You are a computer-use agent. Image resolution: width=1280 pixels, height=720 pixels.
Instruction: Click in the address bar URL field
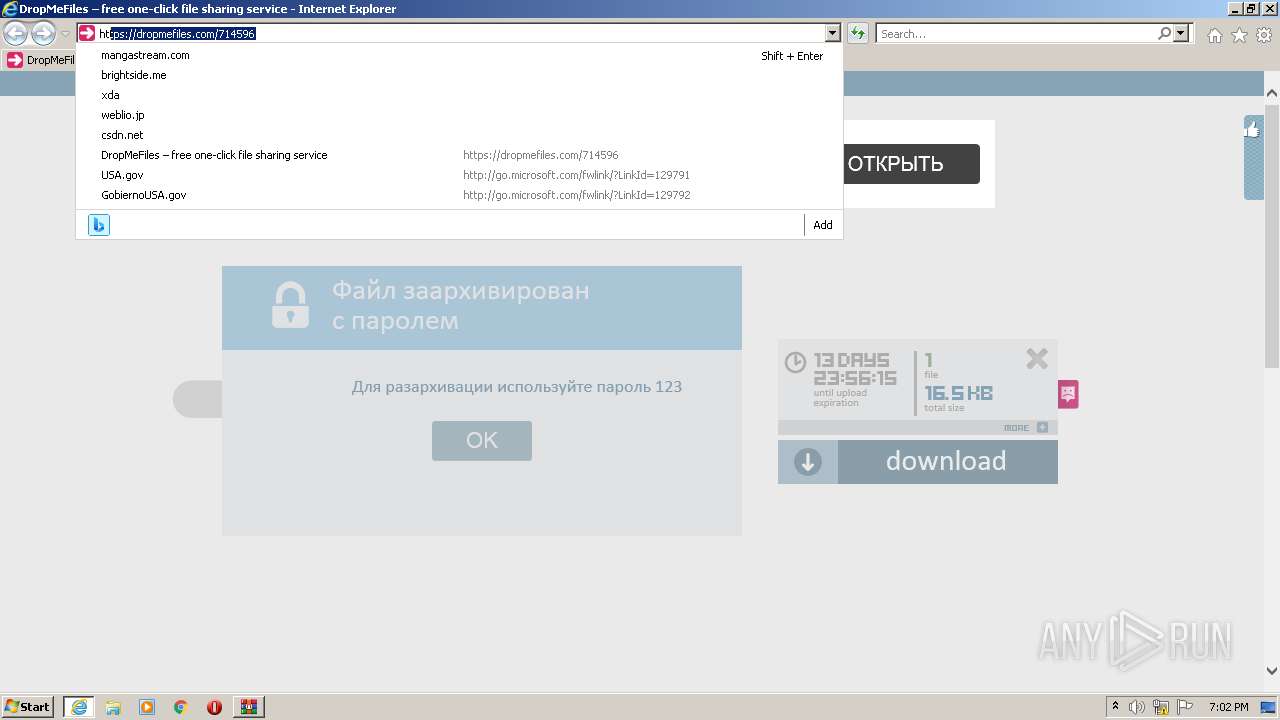461,33
